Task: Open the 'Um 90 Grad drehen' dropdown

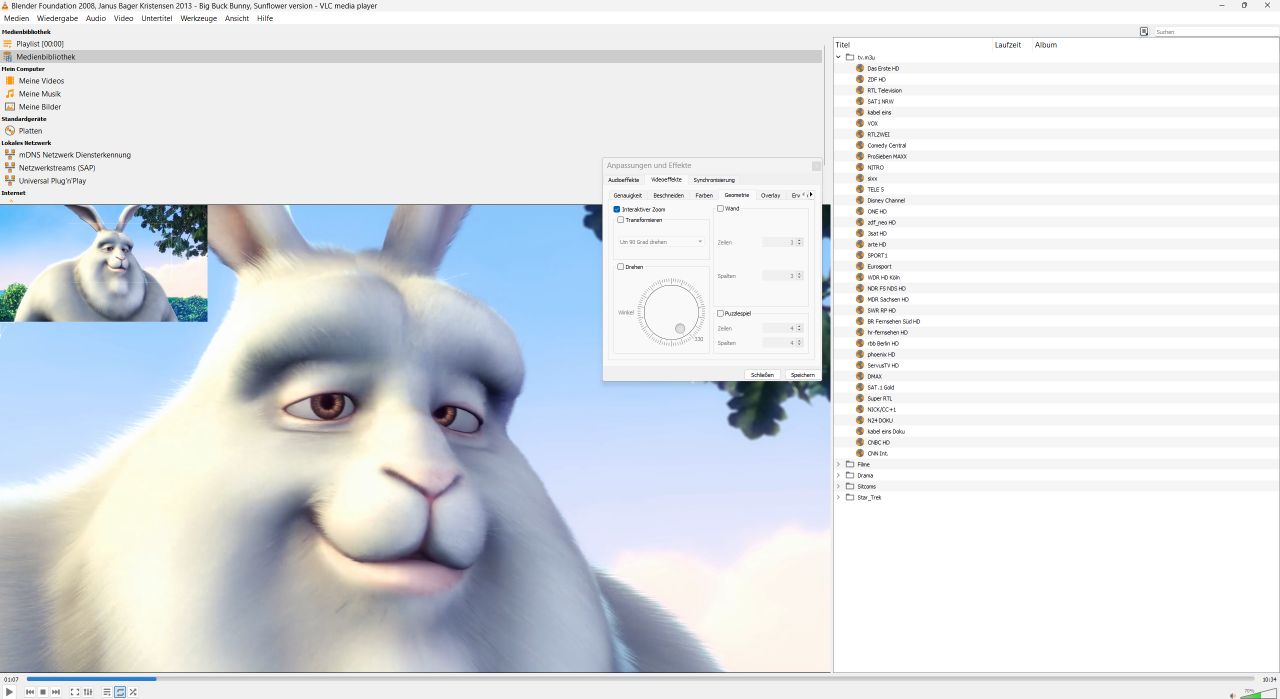Action: [661, 242]
